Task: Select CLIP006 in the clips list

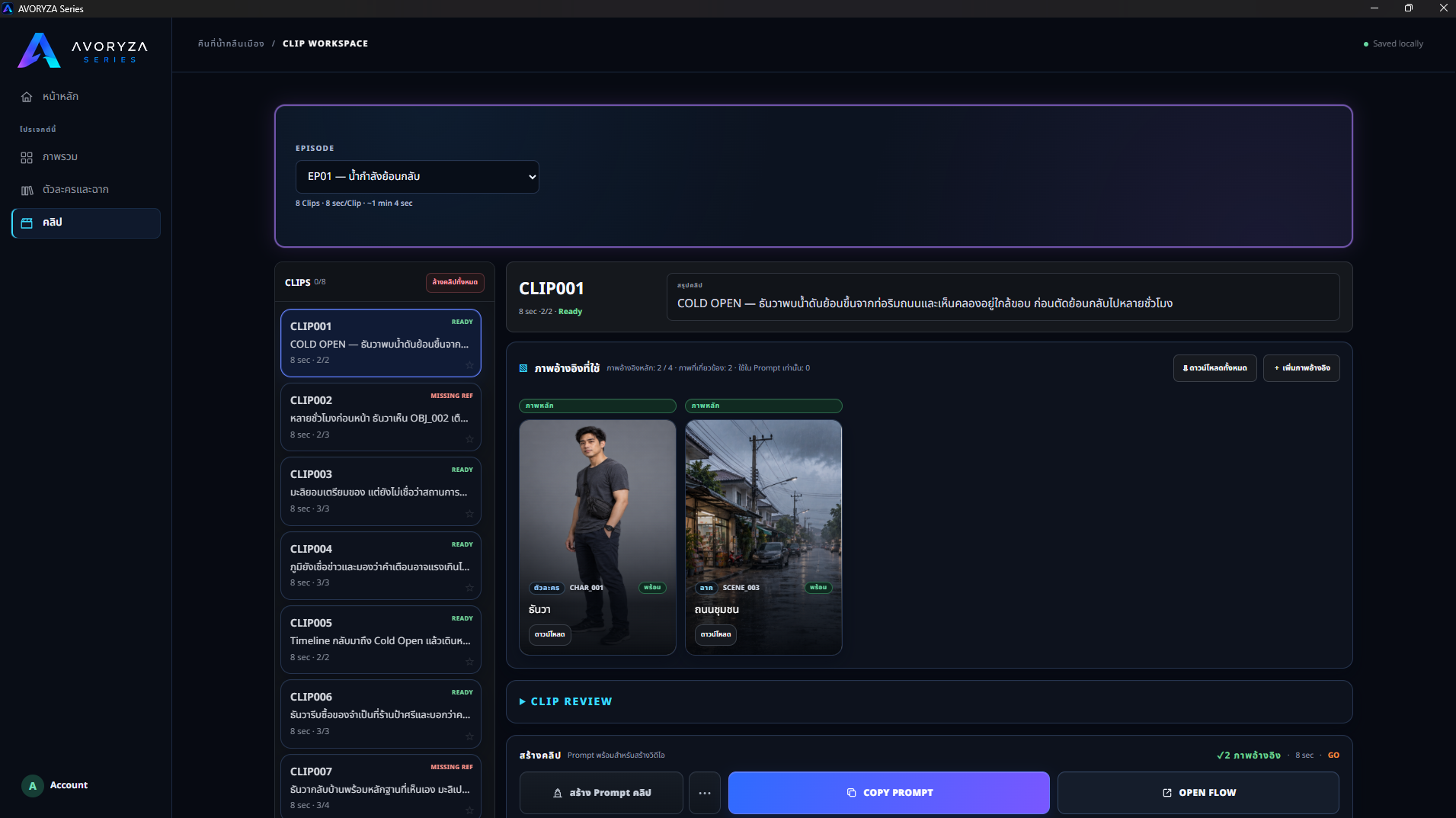Action: (x=380, y=713)
